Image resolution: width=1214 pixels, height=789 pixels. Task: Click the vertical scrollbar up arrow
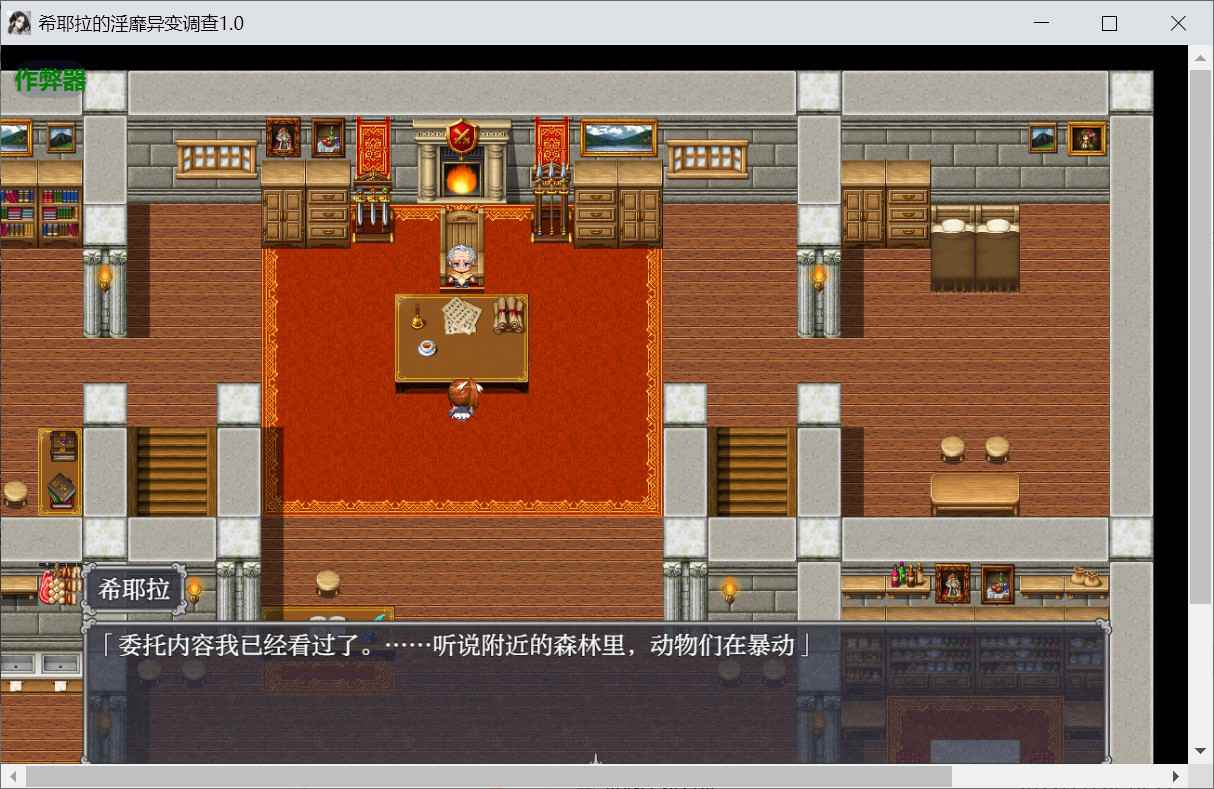click(1201, 57)
